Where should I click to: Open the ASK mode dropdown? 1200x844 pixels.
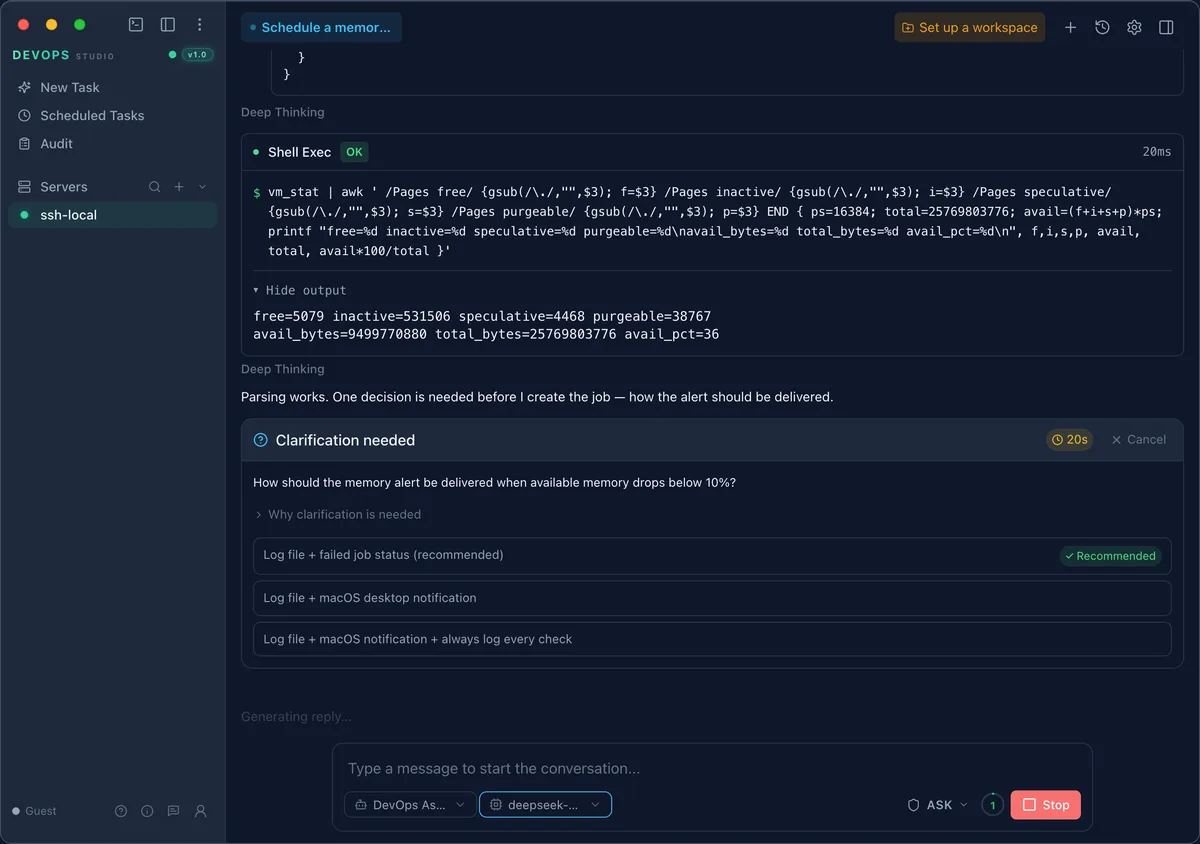click(938, 805)
